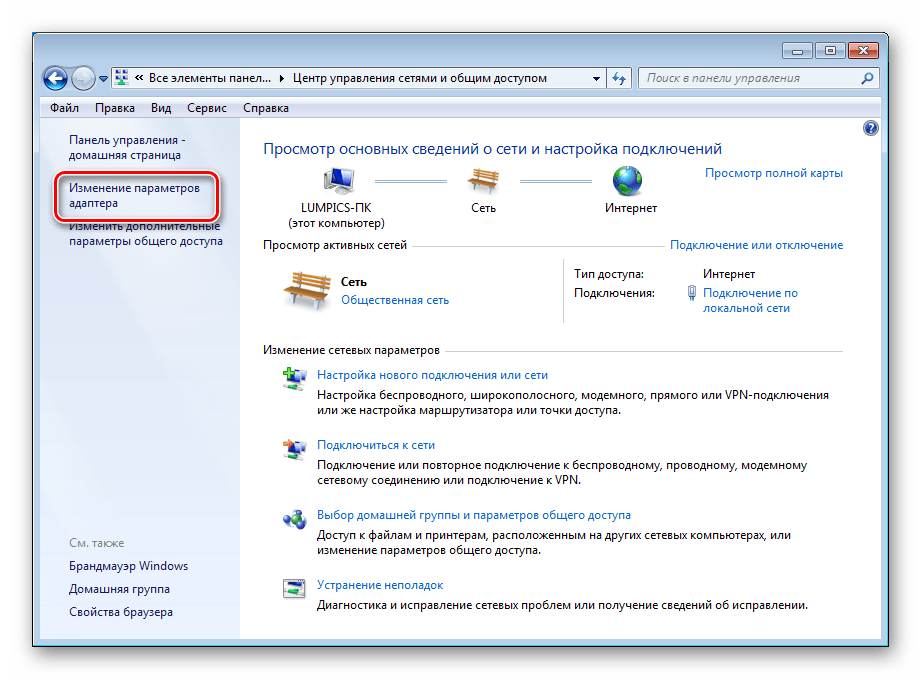Expand the double-chevron breadcrumb overflow
This screenshot has height=679, width=921.
point(139,78)
